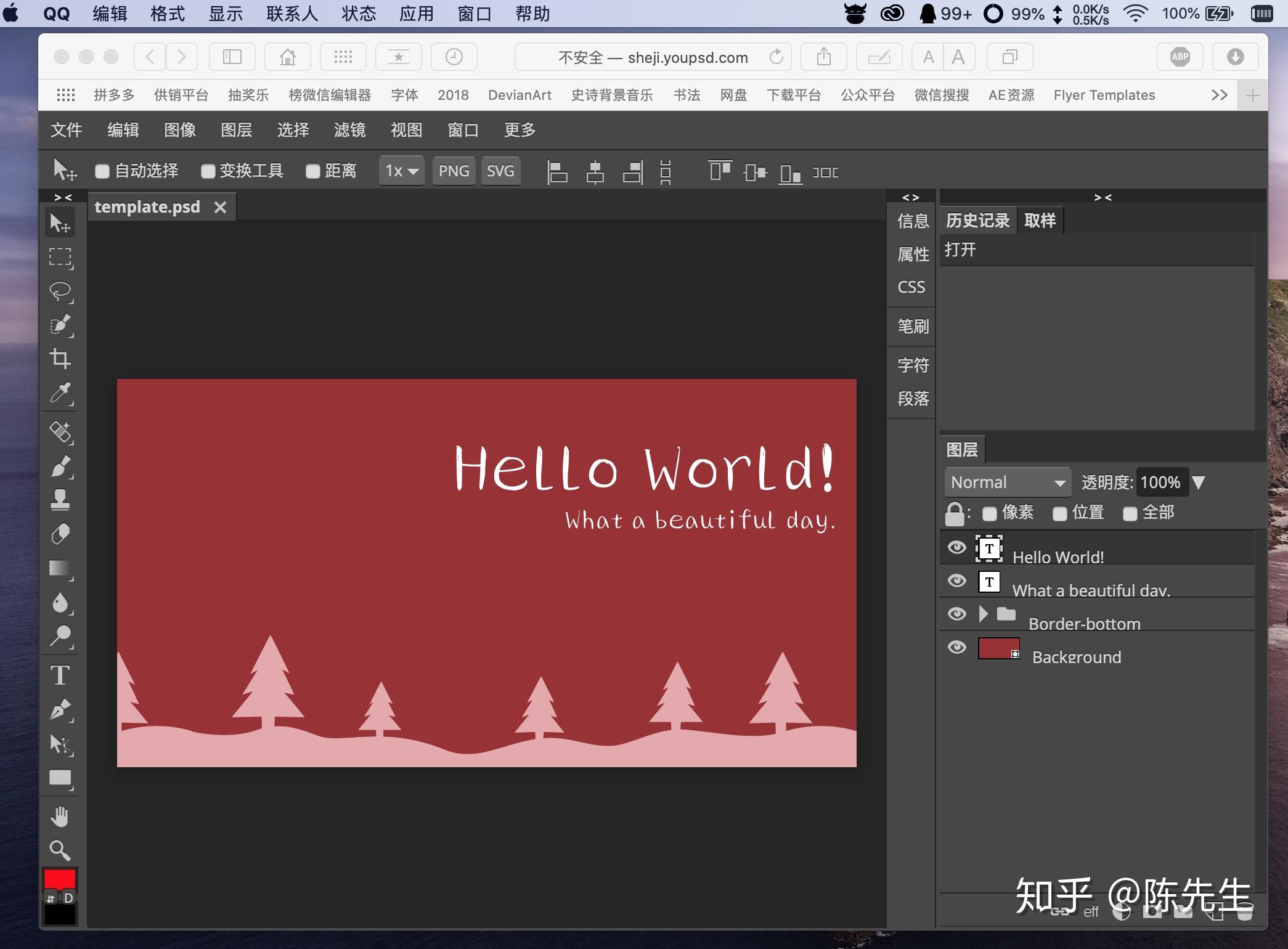Image resolution: width=1288 pixels, height=949 pixels.
Task: Export using the SVG button
Action: pos(500,171)
